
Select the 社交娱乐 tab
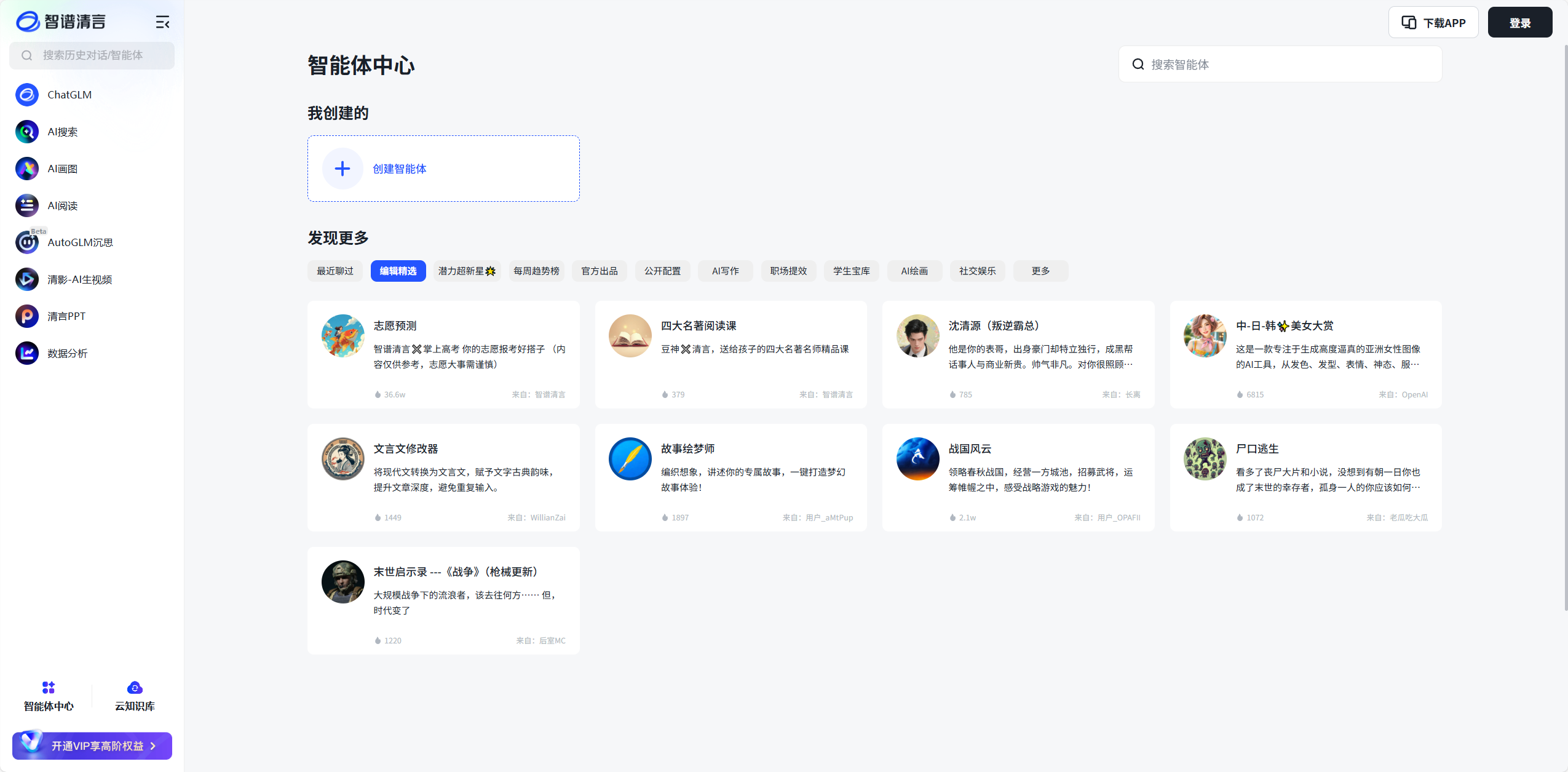coord(978,271)
